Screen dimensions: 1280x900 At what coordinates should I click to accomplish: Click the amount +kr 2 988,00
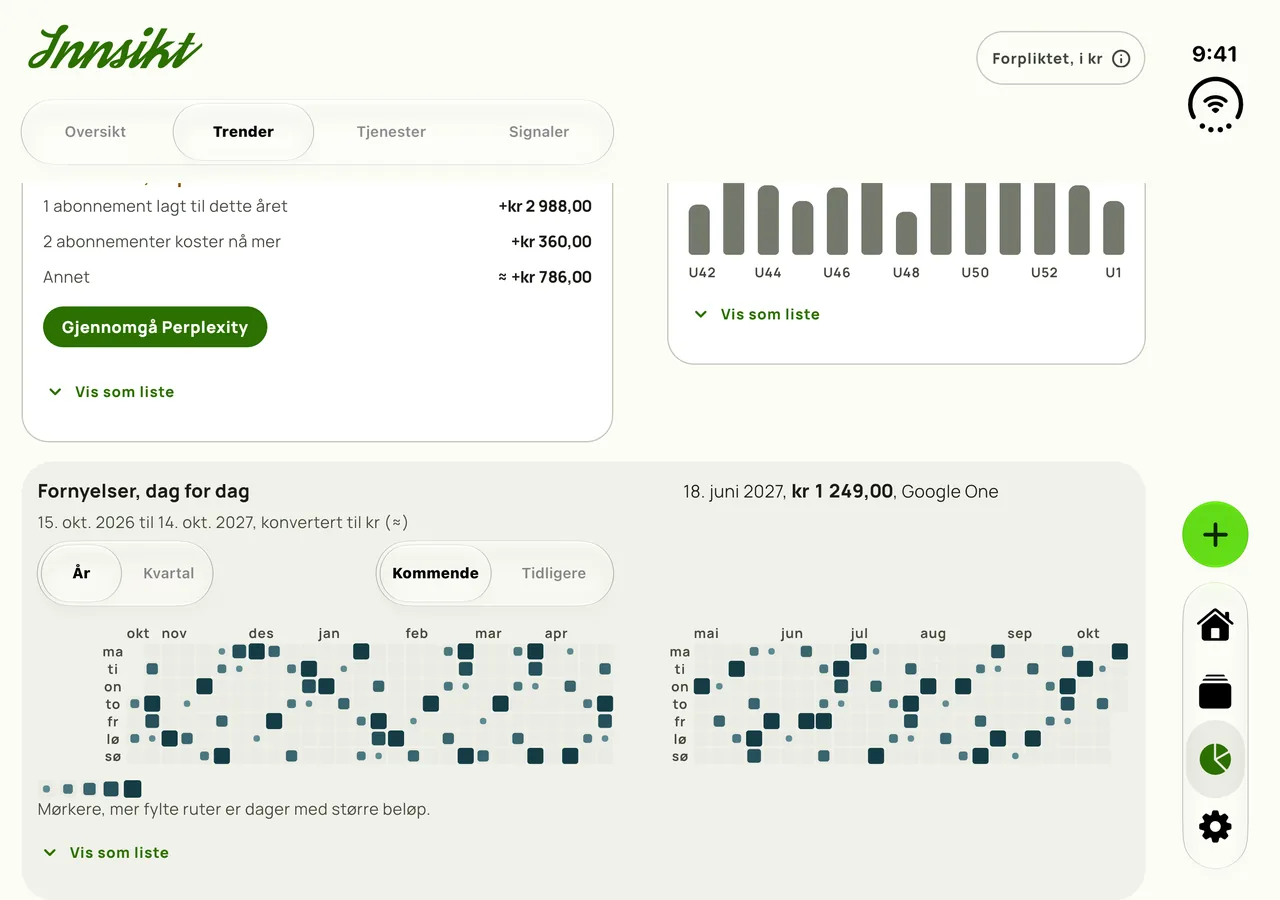tap(545, 207)
